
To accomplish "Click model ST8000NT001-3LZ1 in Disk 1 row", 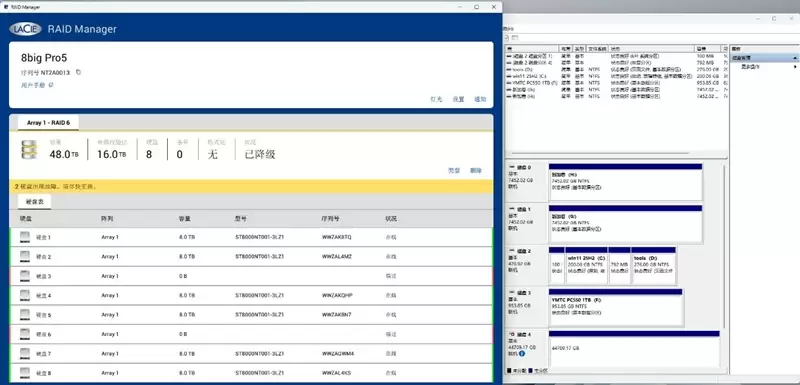I will click(259, 238).
